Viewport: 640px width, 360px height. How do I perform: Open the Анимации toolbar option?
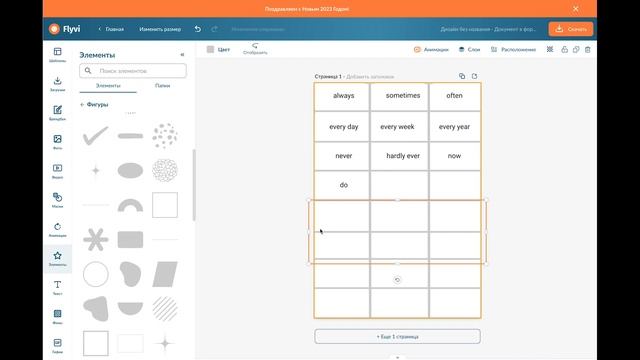(x=431, y=49)
